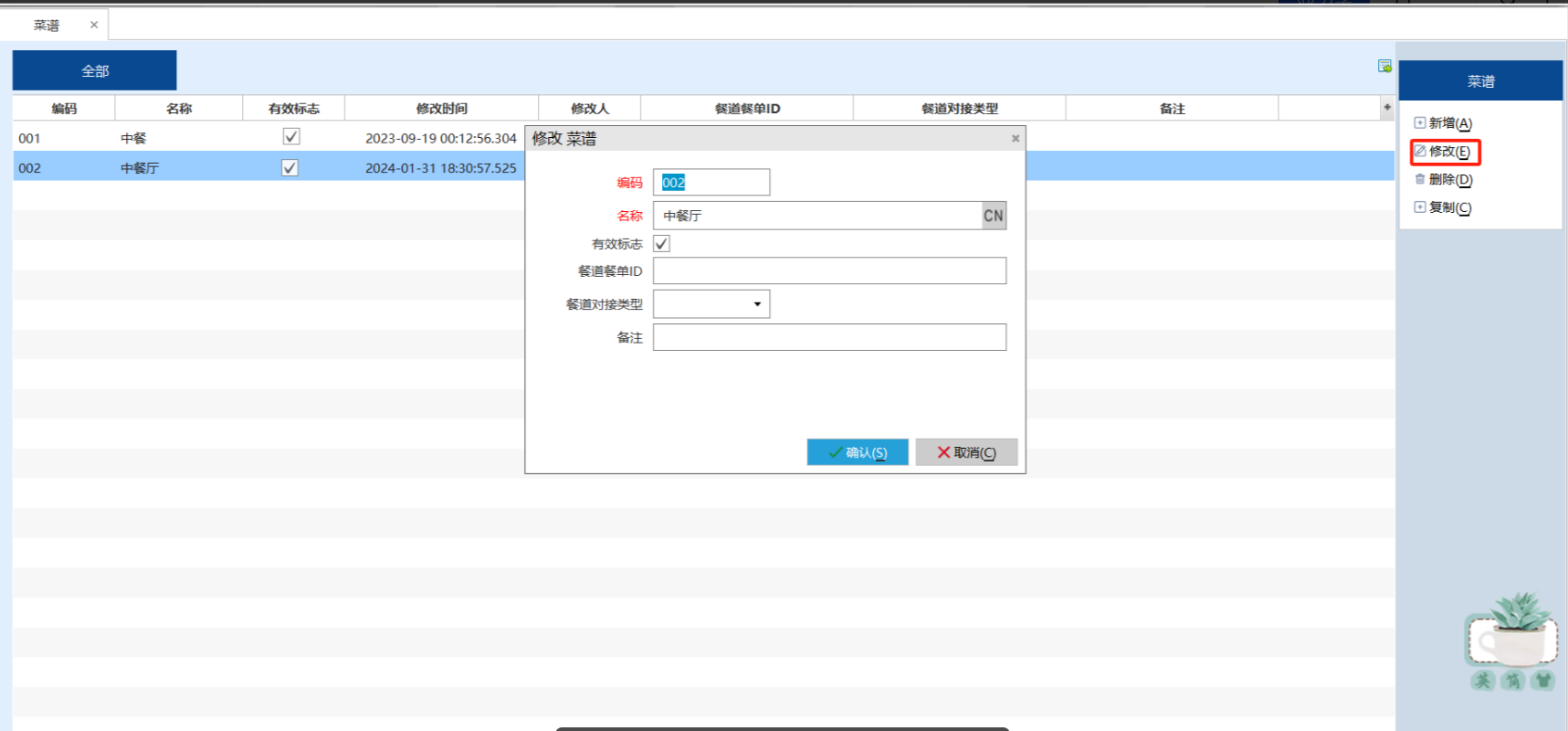The width and height of the screenshot is (1568, 731).
Task: Click the succulent plant sticker icon
Action: (x=1512, y=640)
